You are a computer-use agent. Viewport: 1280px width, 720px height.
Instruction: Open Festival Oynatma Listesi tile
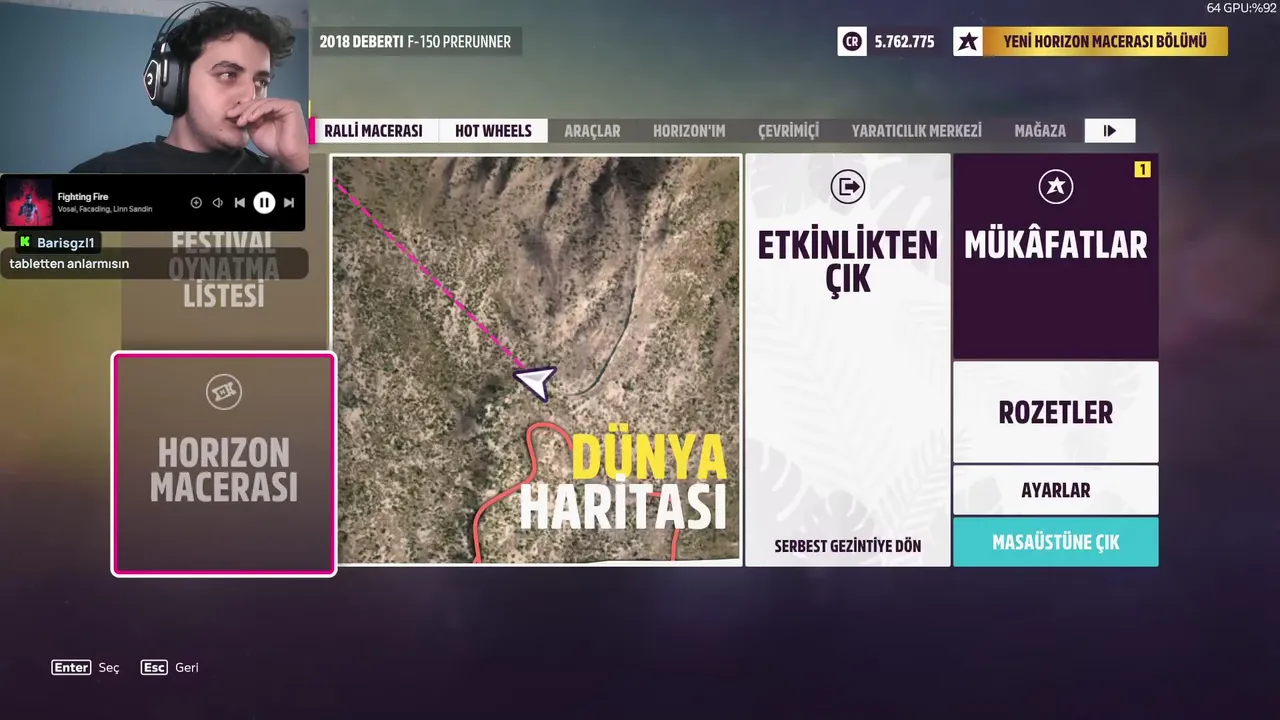coord(224,269)
